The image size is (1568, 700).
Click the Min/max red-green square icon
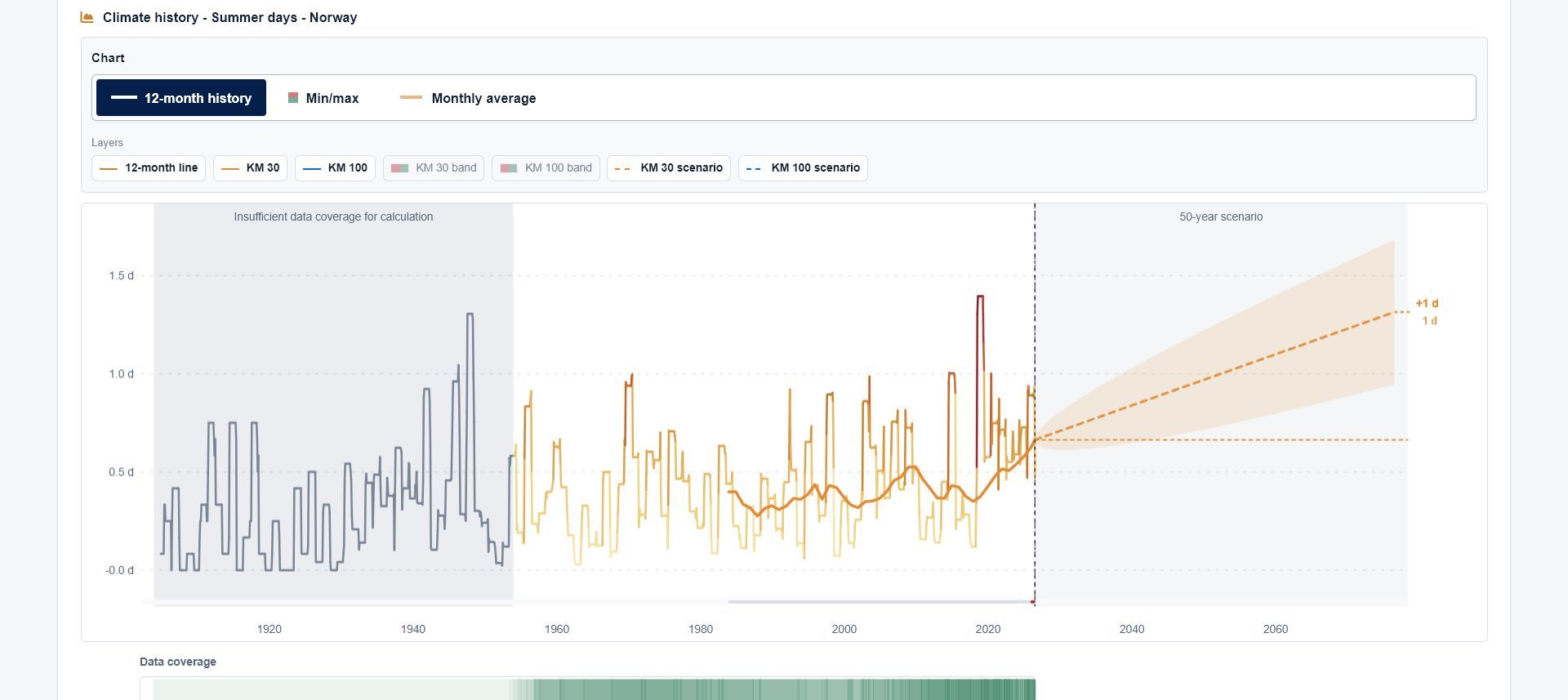tap(293, 98)
